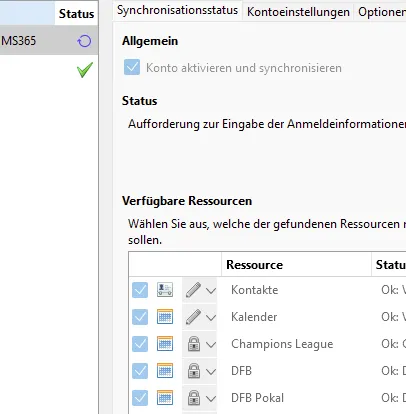Open access mode dropdown for Kalender
Image resolution: width=406 pixels, height=414 pixels.
point(211,317)
